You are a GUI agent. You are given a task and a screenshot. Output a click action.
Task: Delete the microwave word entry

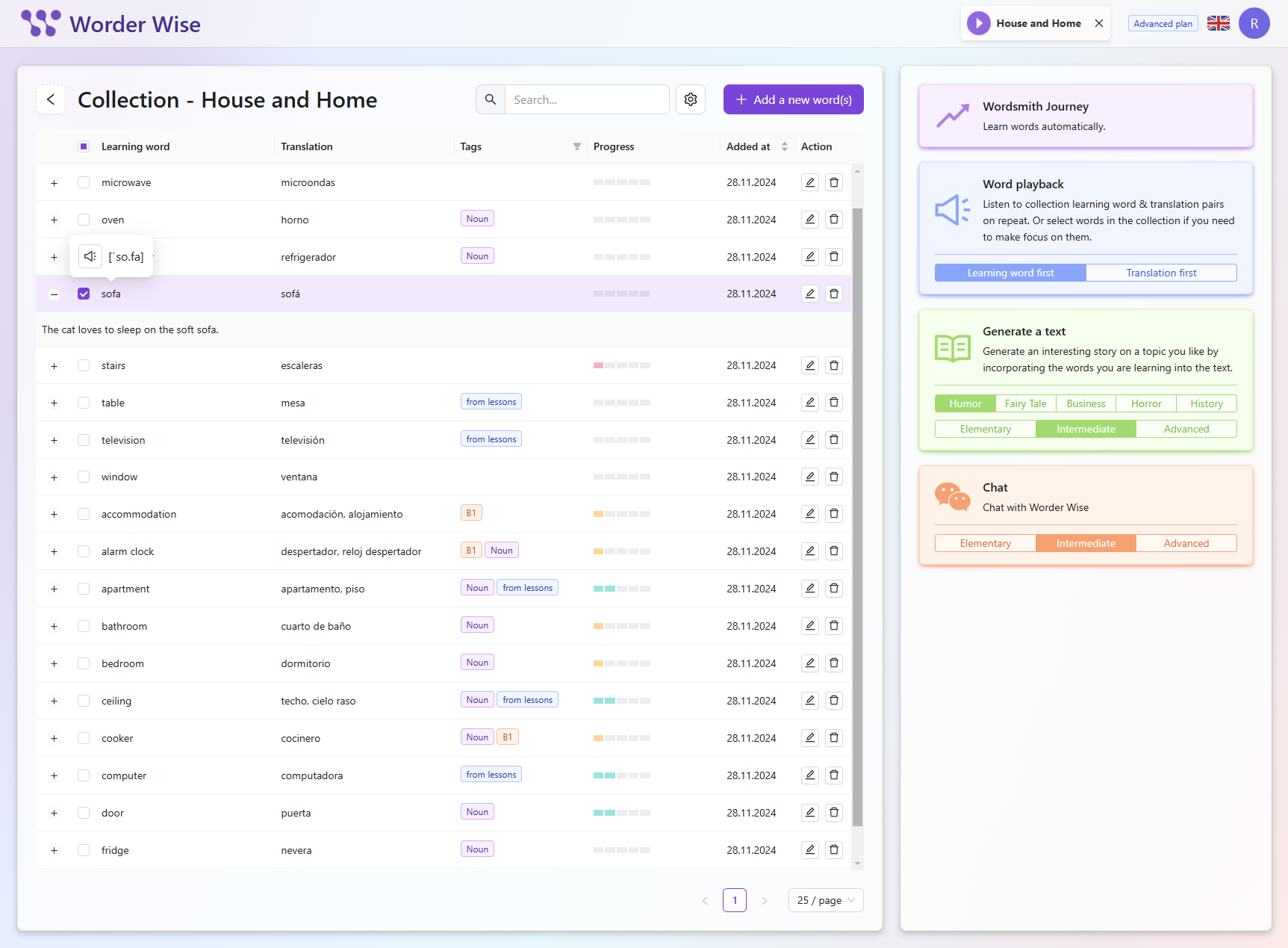click(x=834, y=182)
